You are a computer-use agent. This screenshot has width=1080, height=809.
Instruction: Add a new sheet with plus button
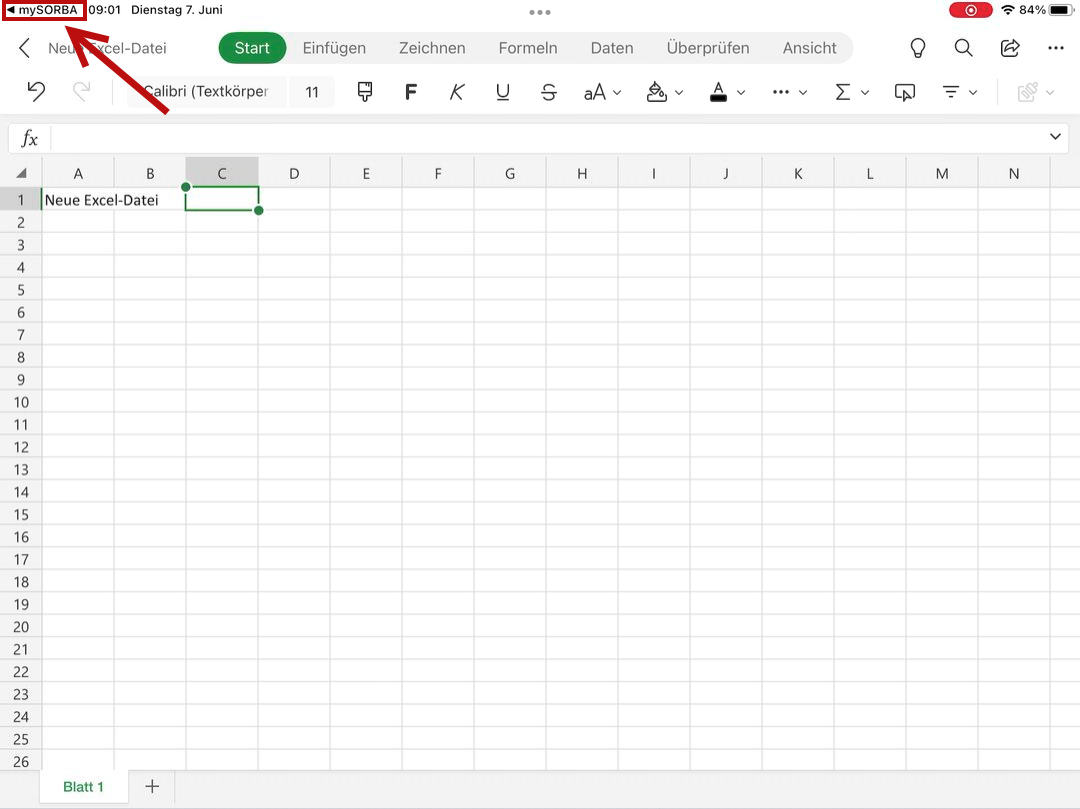pyautogui.click(x=152, y=786)
